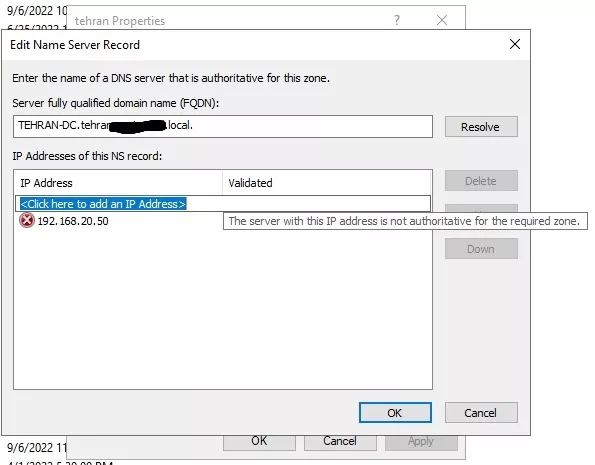Click the Down button
Screen dimensions: 595x465
click(481, 249)
